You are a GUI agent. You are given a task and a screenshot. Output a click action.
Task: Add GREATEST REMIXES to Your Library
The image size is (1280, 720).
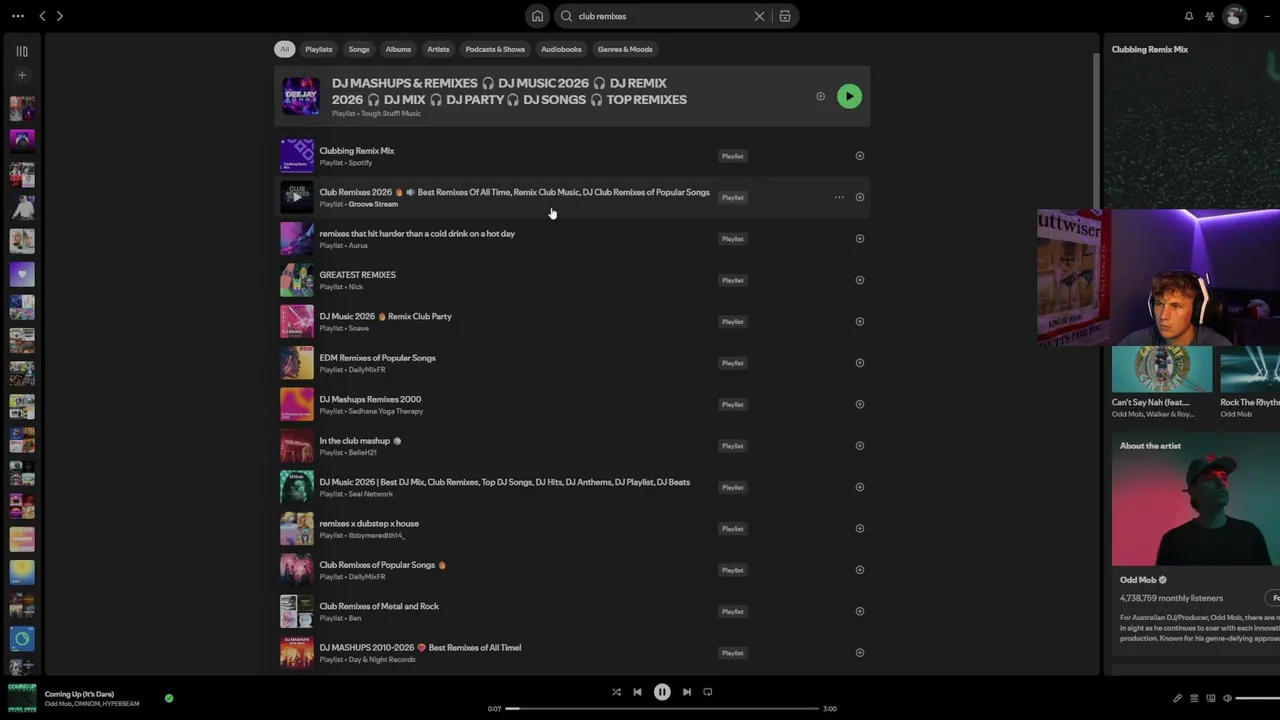(860, 280)
